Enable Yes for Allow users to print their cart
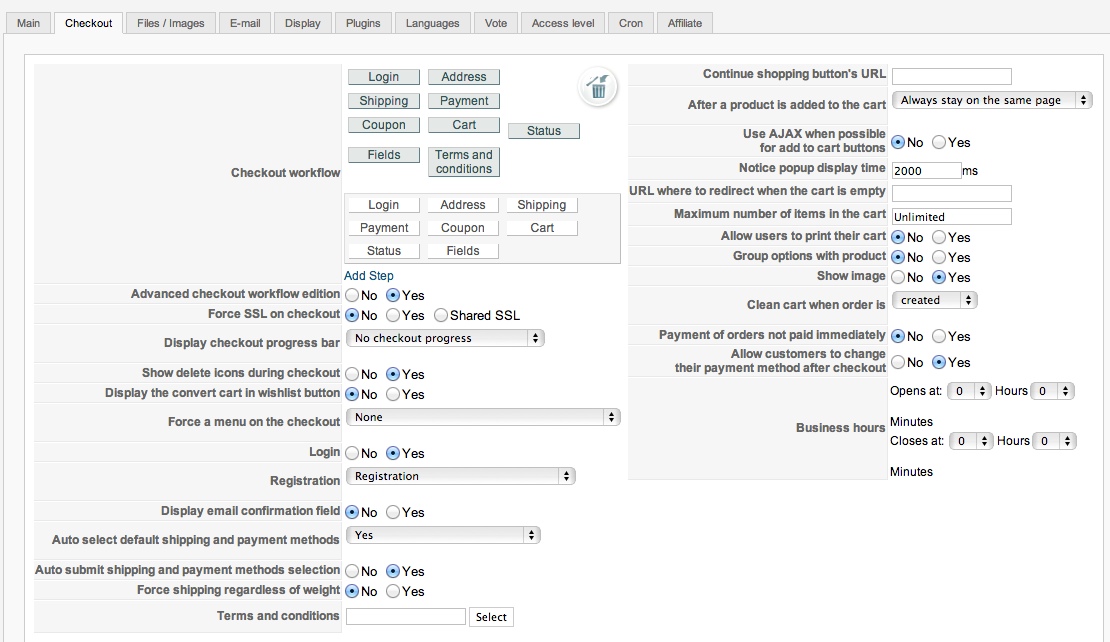Image resolution: width=1110 pixels, height=642 pixels. coord(939,238)
